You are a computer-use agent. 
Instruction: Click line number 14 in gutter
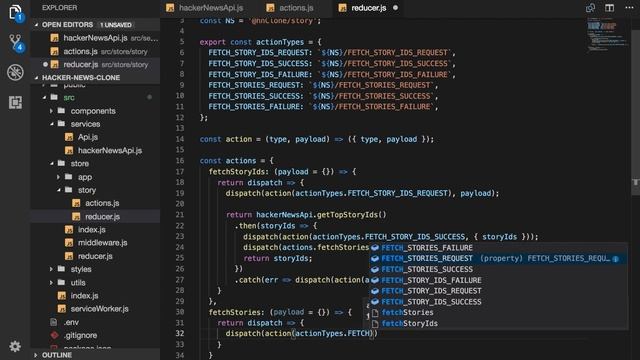pos(180,139)
